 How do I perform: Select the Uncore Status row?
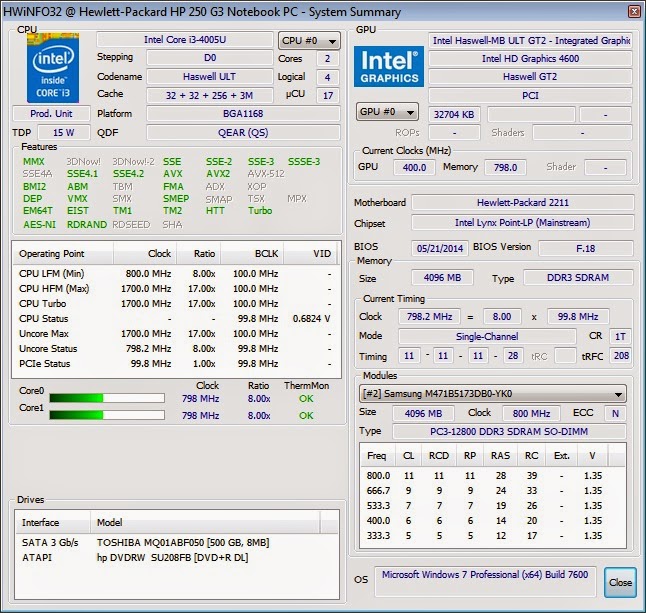pos(175,349)
